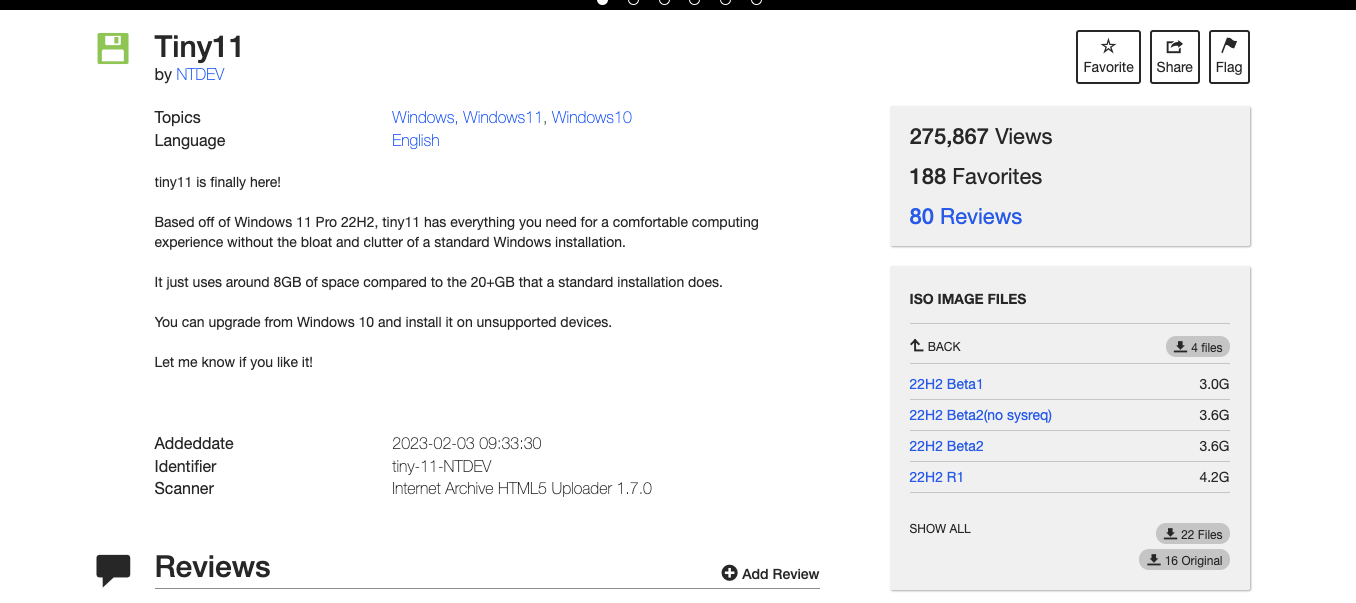Download the 22H2 Beta1 ISO
Viewport: 1356px width, 603px height.
(946, 384)
